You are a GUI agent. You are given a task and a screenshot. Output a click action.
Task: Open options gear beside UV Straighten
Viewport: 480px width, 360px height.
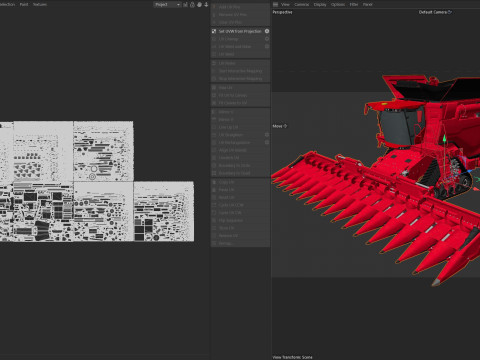click(x=267, y=135)
